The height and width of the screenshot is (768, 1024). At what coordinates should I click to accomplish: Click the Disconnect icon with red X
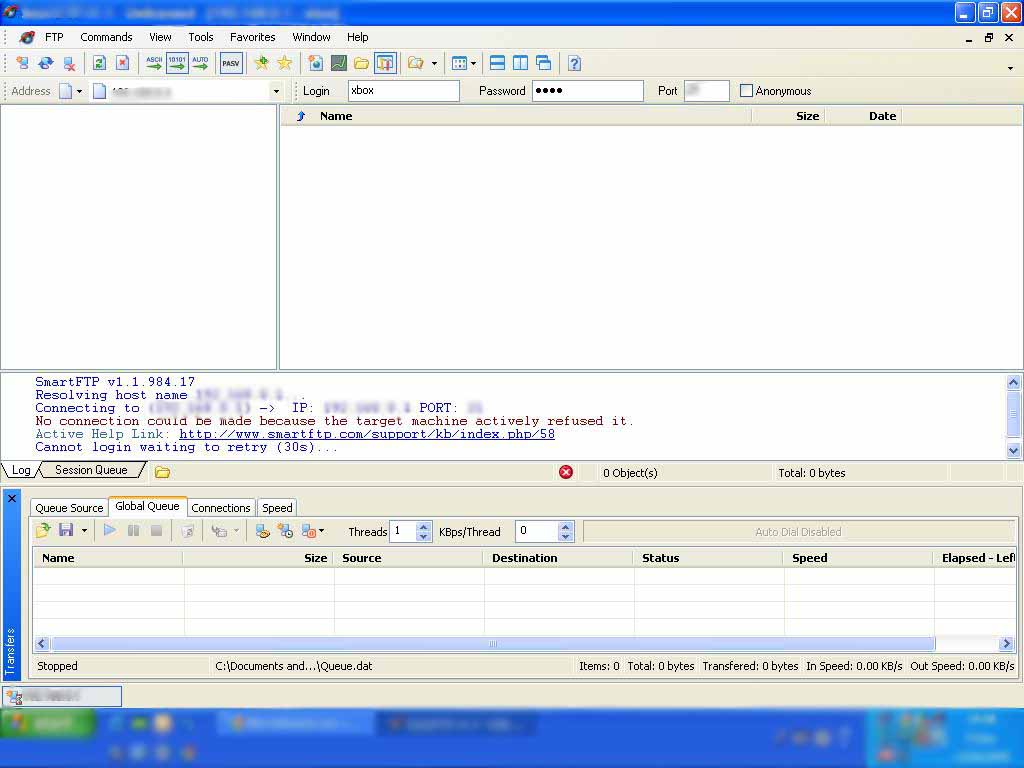click(69, 63)
